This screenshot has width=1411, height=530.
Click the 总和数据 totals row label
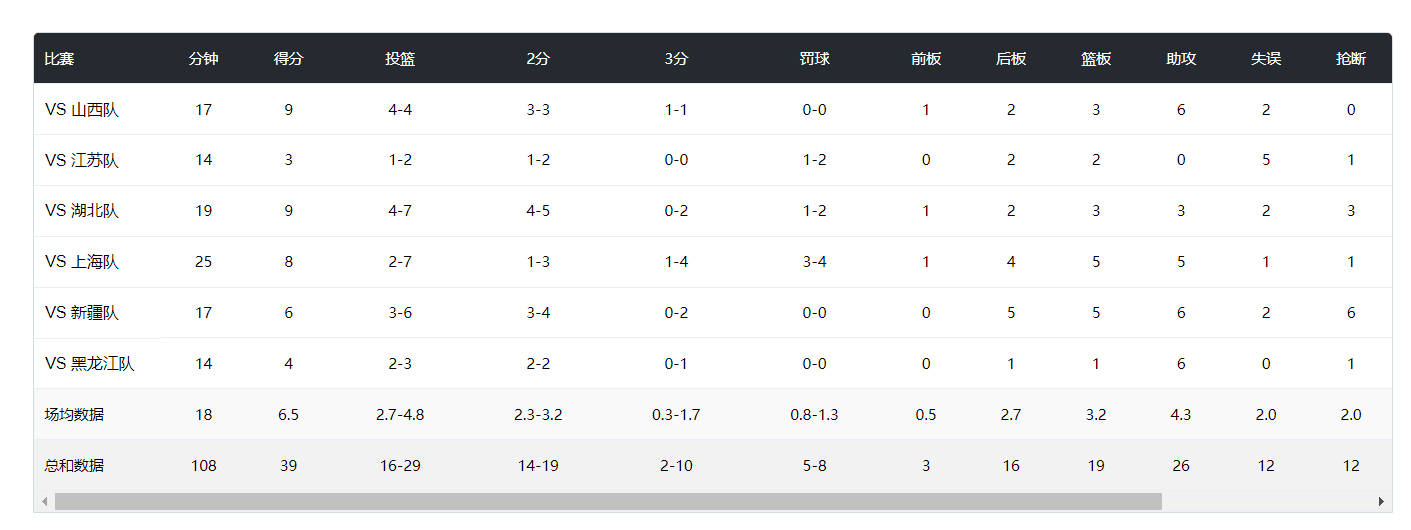74,465
